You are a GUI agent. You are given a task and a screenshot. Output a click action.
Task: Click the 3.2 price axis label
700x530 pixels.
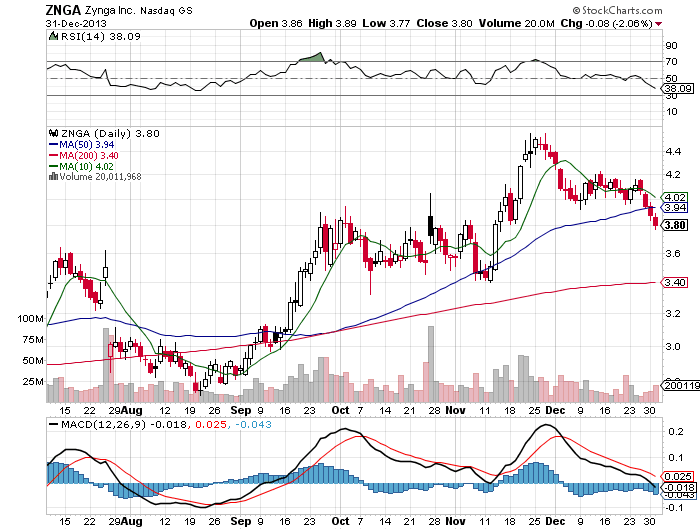click(673, 313)
